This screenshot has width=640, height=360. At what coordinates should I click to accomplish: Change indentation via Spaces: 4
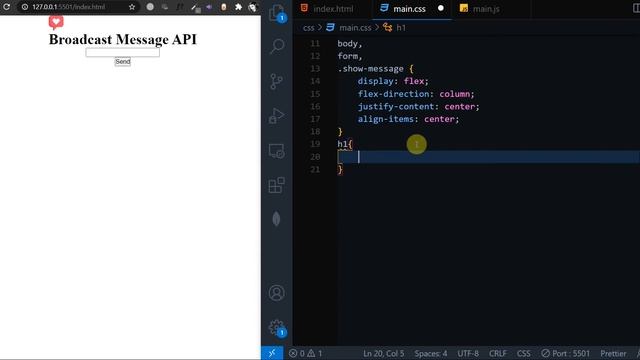(x=431, y=353)
